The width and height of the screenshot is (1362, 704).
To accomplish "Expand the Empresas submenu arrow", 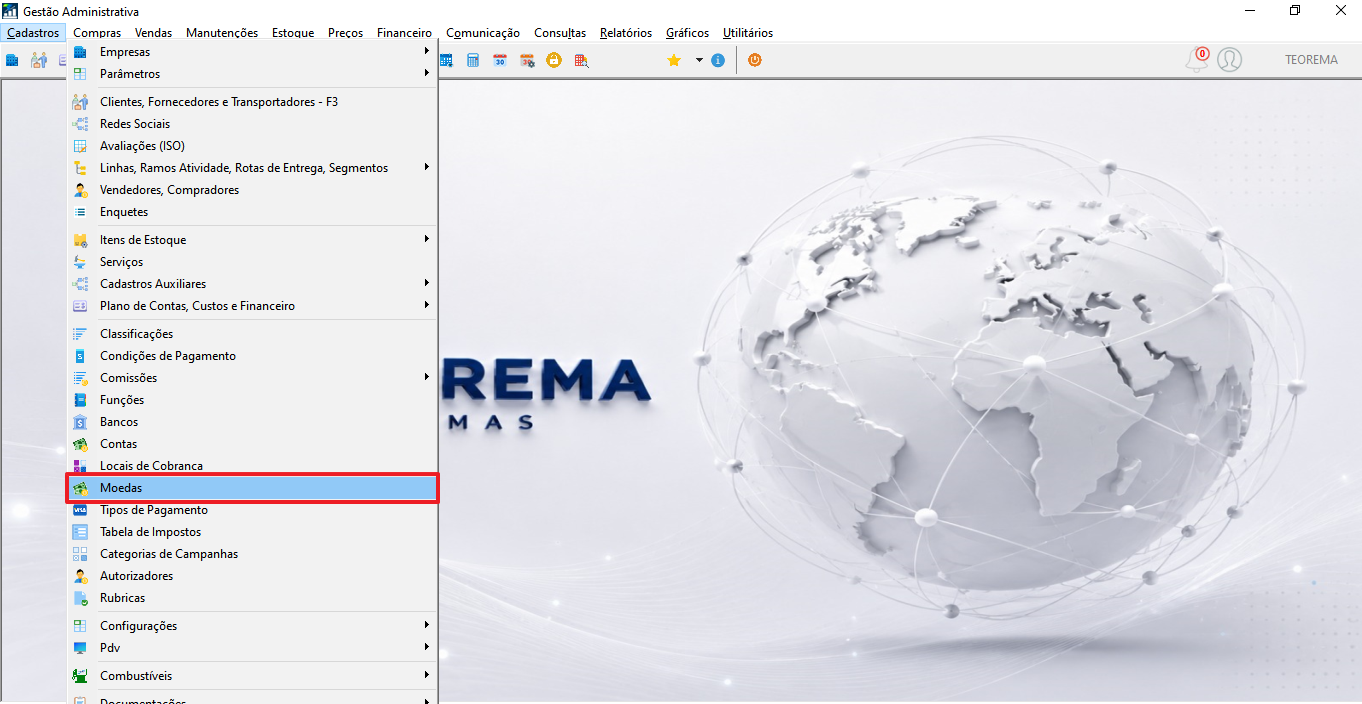I will click(x=426, y=51).
